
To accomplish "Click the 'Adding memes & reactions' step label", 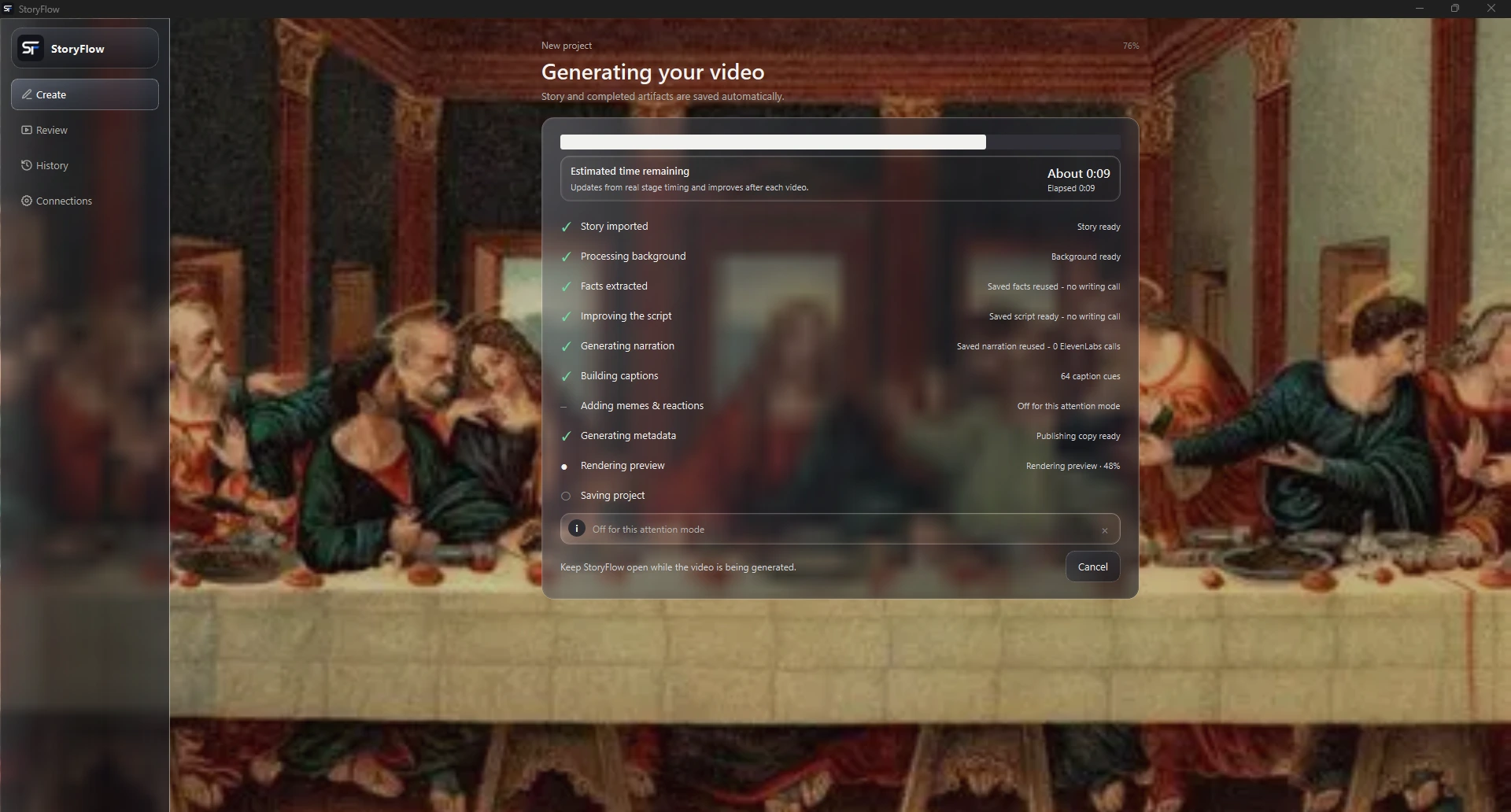I will coord(642,405).
